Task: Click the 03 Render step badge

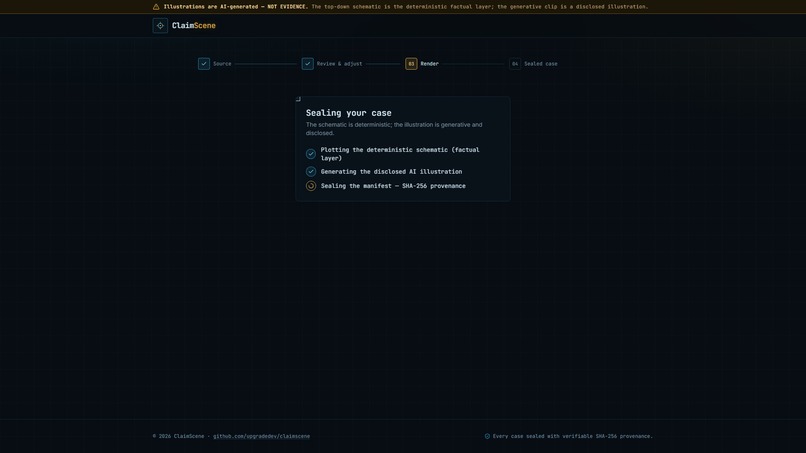Action: [411, 64]
